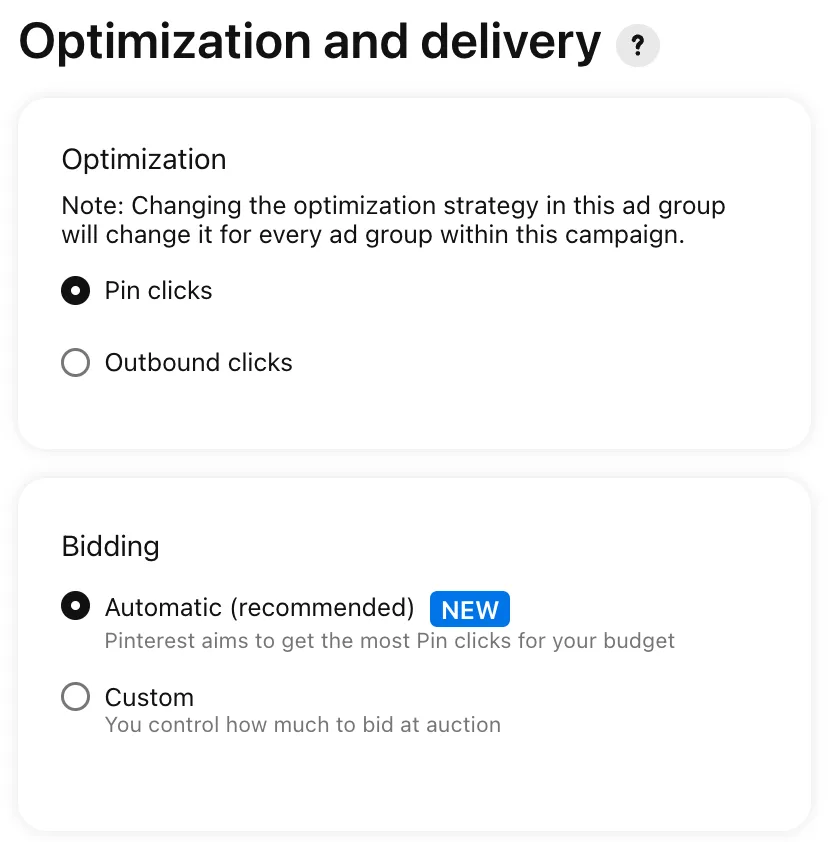838x842 pixels.
Task: Open the help question mark icon
Action: coord(637,46)
